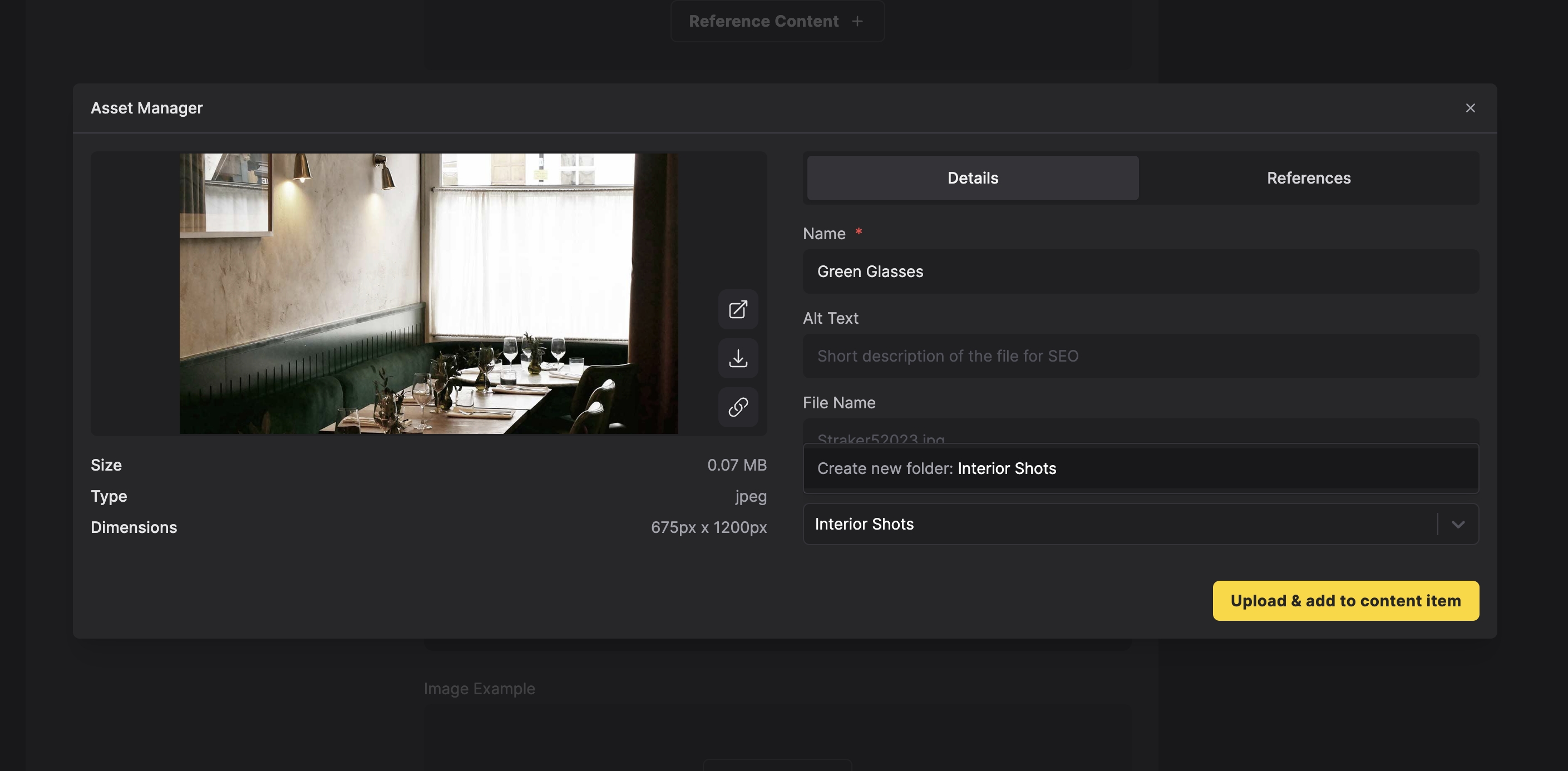The height and width of the screenshot is (771, 1568).
Task: Click the 0.07 MB size value
Action: pyautogui.click(x=737, y=466)
